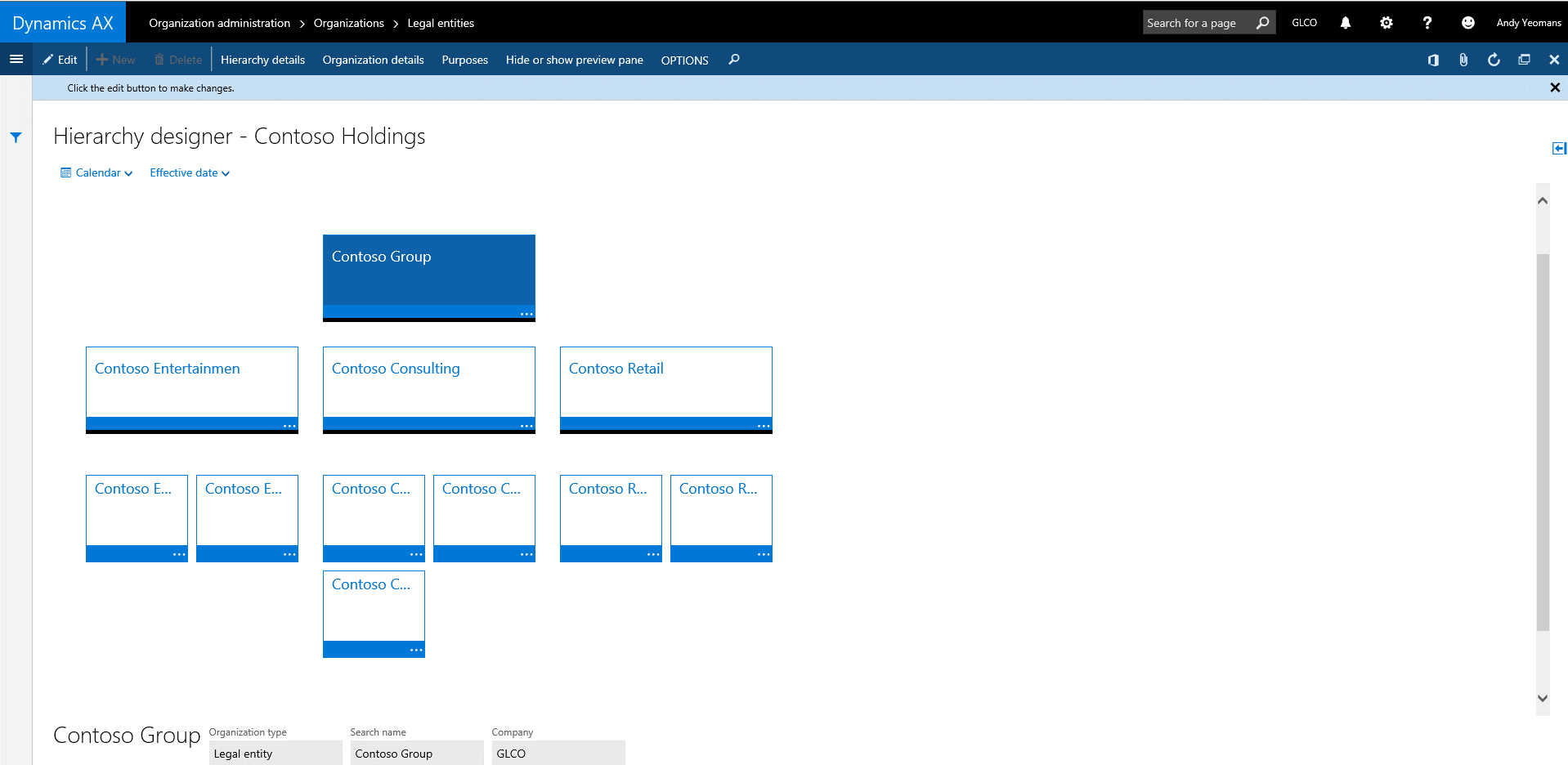Open ellipsis on first Contoso R... child node
Image resolution: width=1568 pixels, height=765 pixels.
click(x=653, y=554)
